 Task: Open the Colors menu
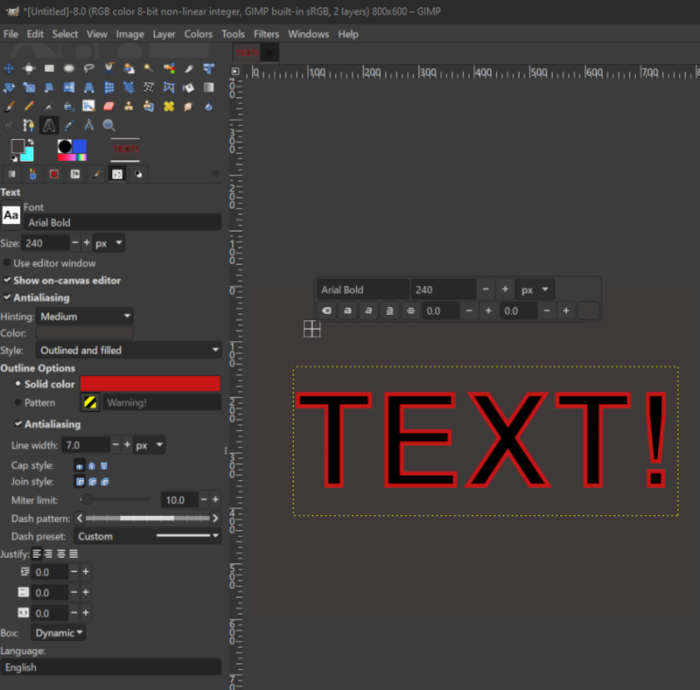[x=198, y=34]
